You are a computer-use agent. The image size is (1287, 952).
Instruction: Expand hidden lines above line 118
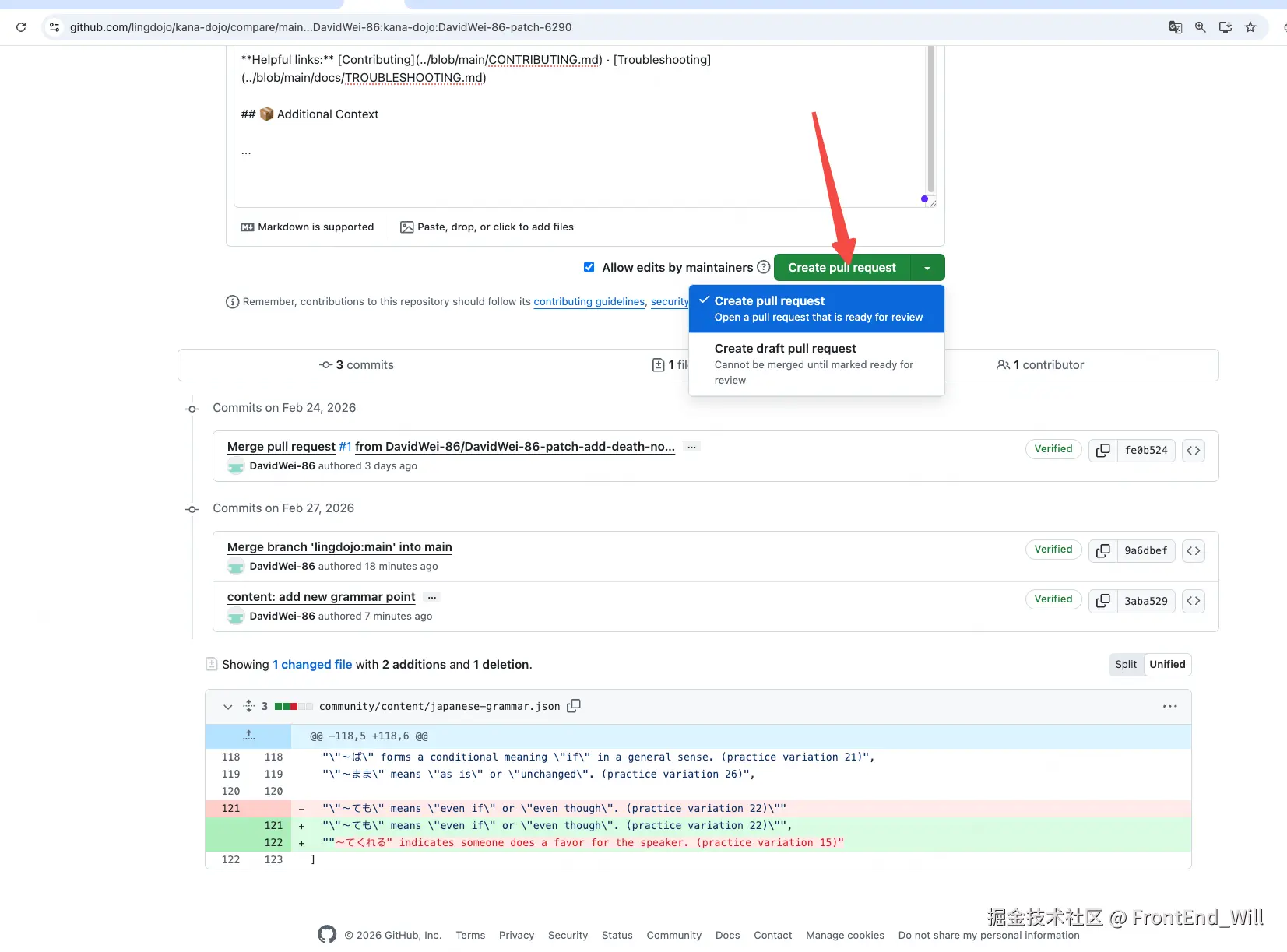248,736
